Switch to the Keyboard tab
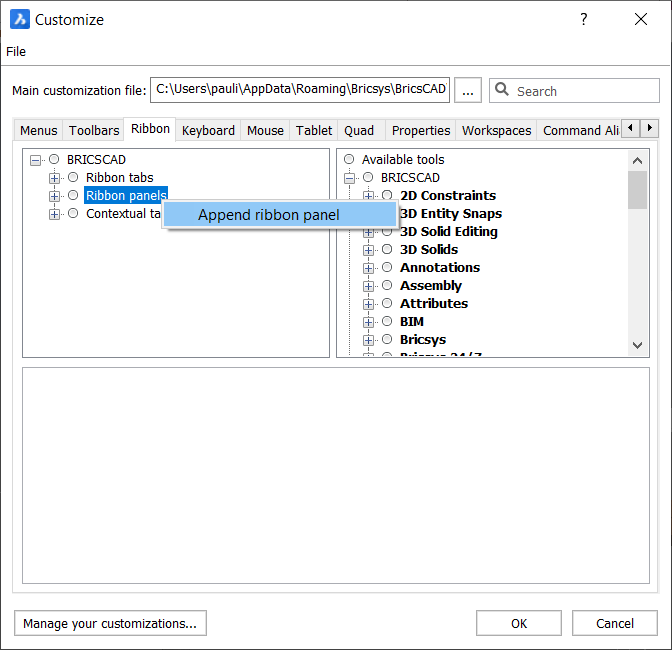The width and height of the screenshot is (672, 650). [208, 130]
